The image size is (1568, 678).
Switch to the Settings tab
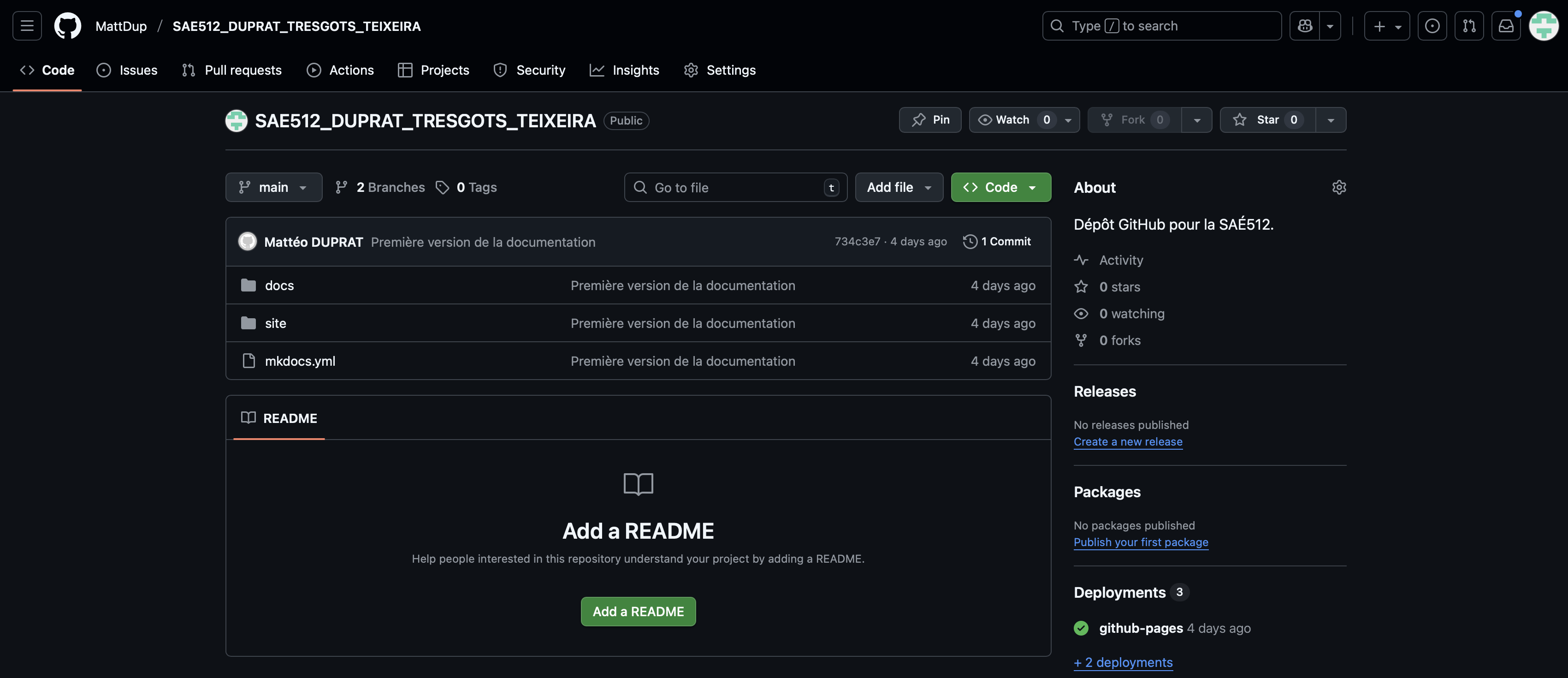click(x=720, y=70)
